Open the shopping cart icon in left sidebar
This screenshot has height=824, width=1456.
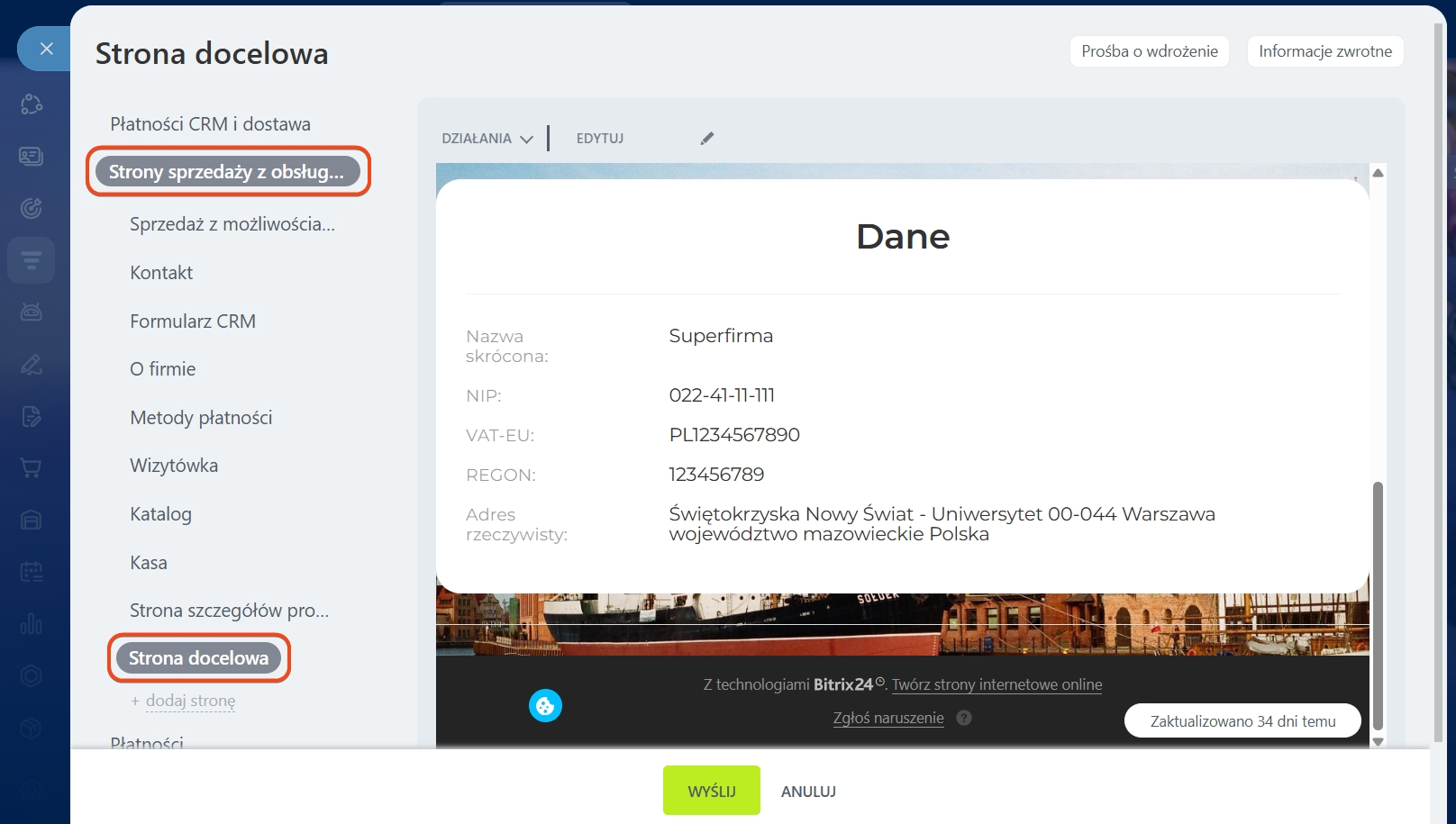(31, 468)
